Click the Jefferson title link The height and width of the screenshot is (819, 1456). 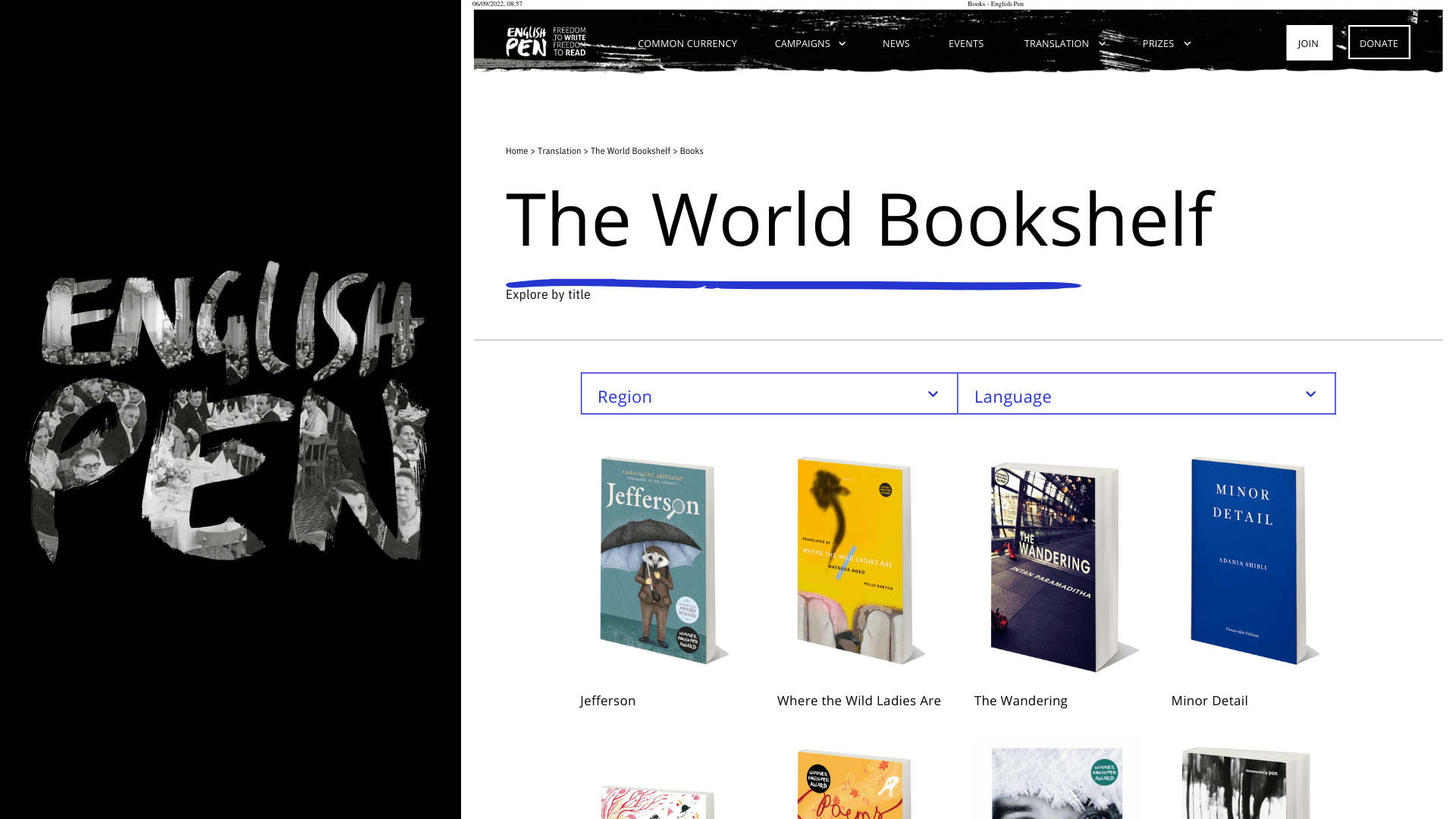pyautogui.click(x=607, y=701)
